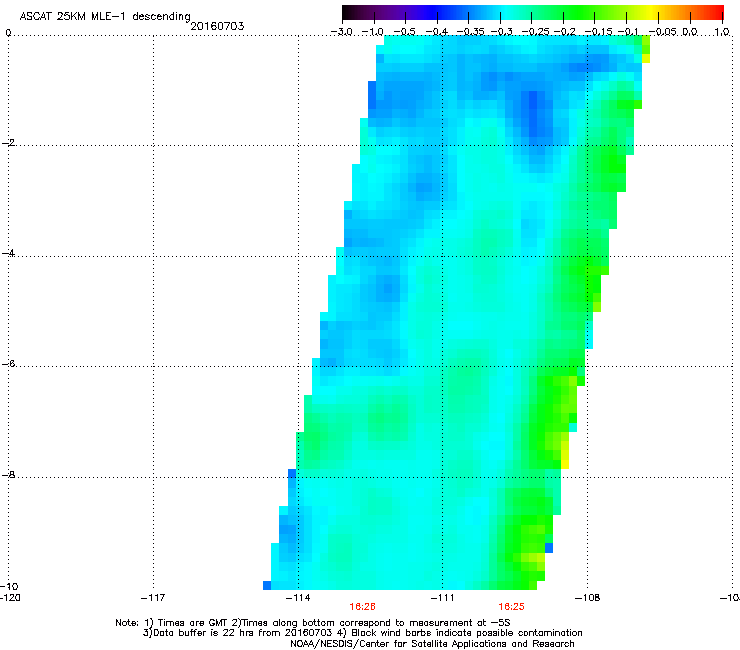Viewport: 740px width, 650px height.
Task: Click the note line starting "Note: 1) Times are GMT"
Action: pyautogui.click(x=313, y=623)
